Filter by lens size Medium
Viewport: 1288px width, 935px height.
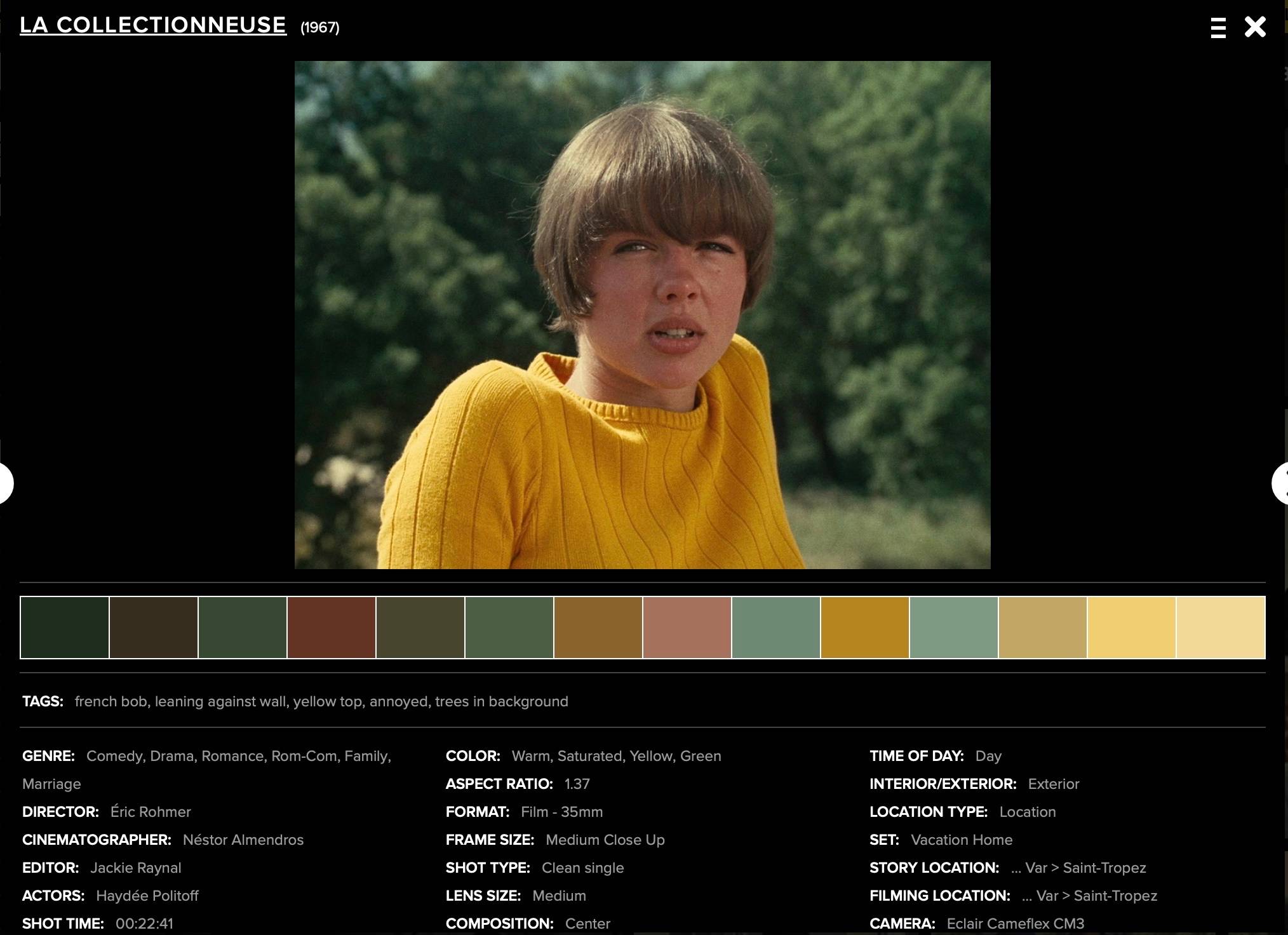pyautogui.click(x=560, y=896)
